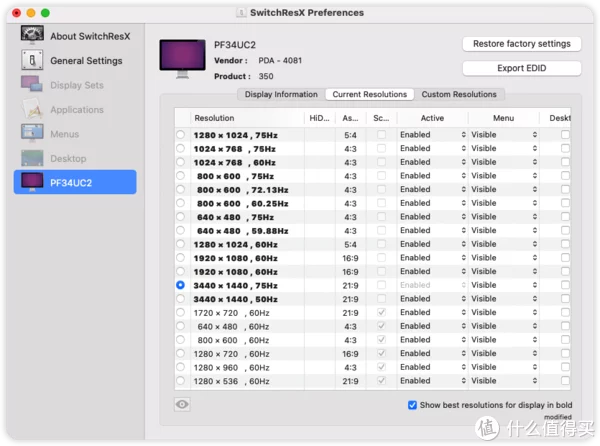The width and height of the screenshot is (600, 446).
Task: Open Active dropdown for 800 x 600, 60.25Hz
Action: tap(432, 203)
